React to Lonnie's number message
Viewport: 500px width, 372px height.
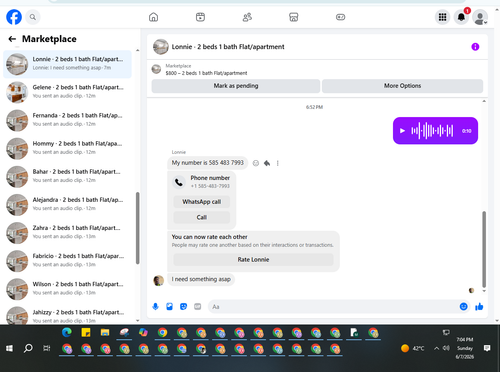[256, 163]
